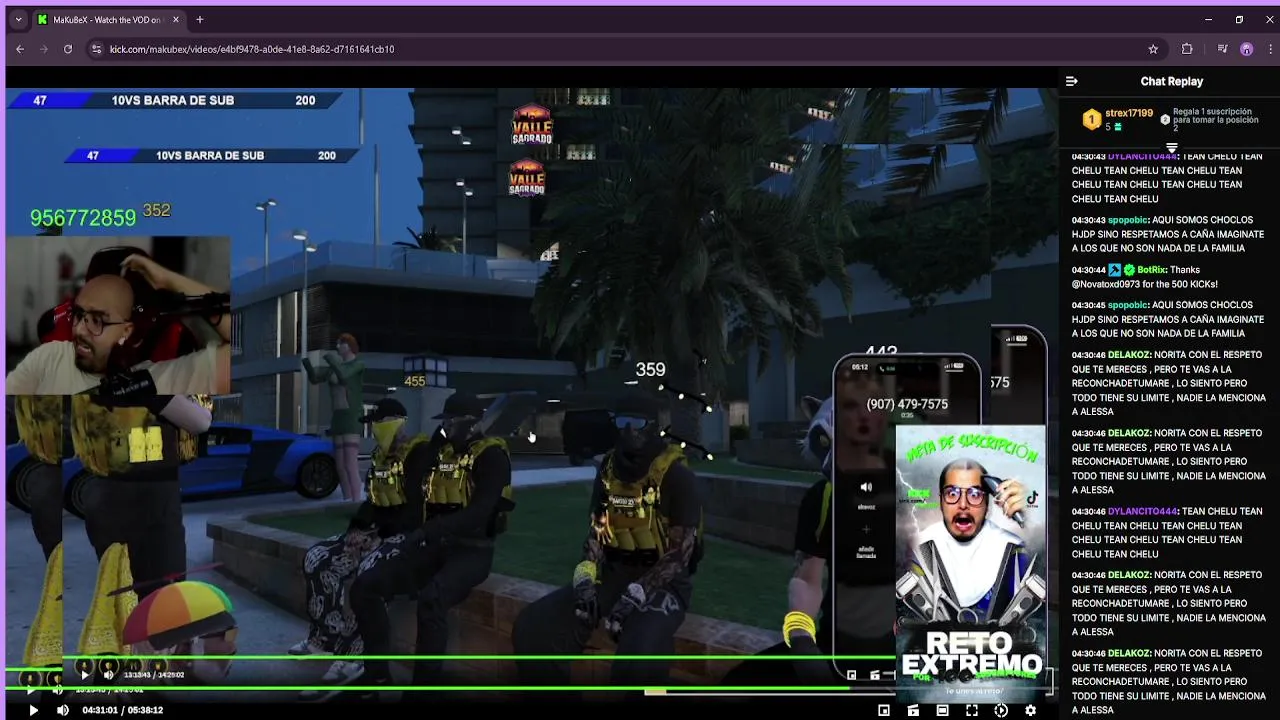Image resolution: width=1280 pixels, height=720 pixels.
Task: Collapse the Chat Replay panel
Action: (x=1071, y=81)
